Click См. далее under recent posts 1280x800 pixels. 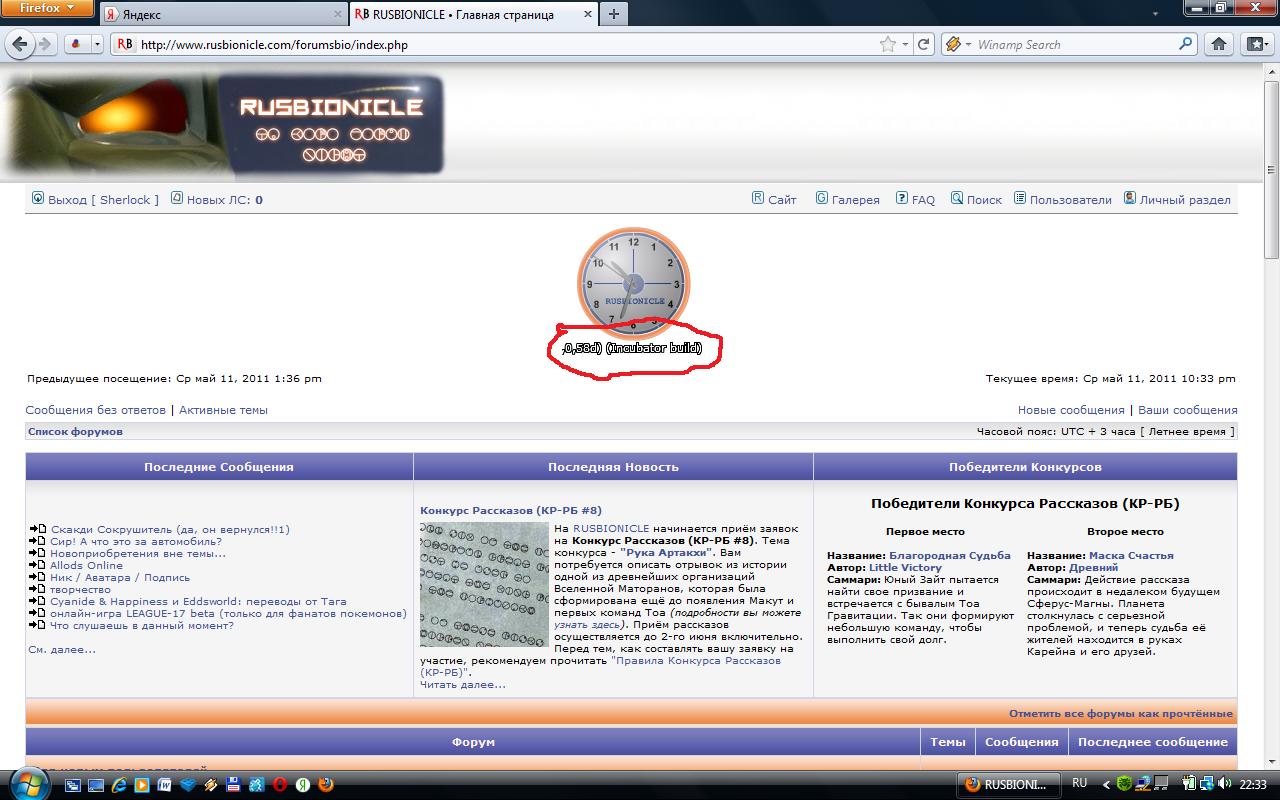click(62, 650)
